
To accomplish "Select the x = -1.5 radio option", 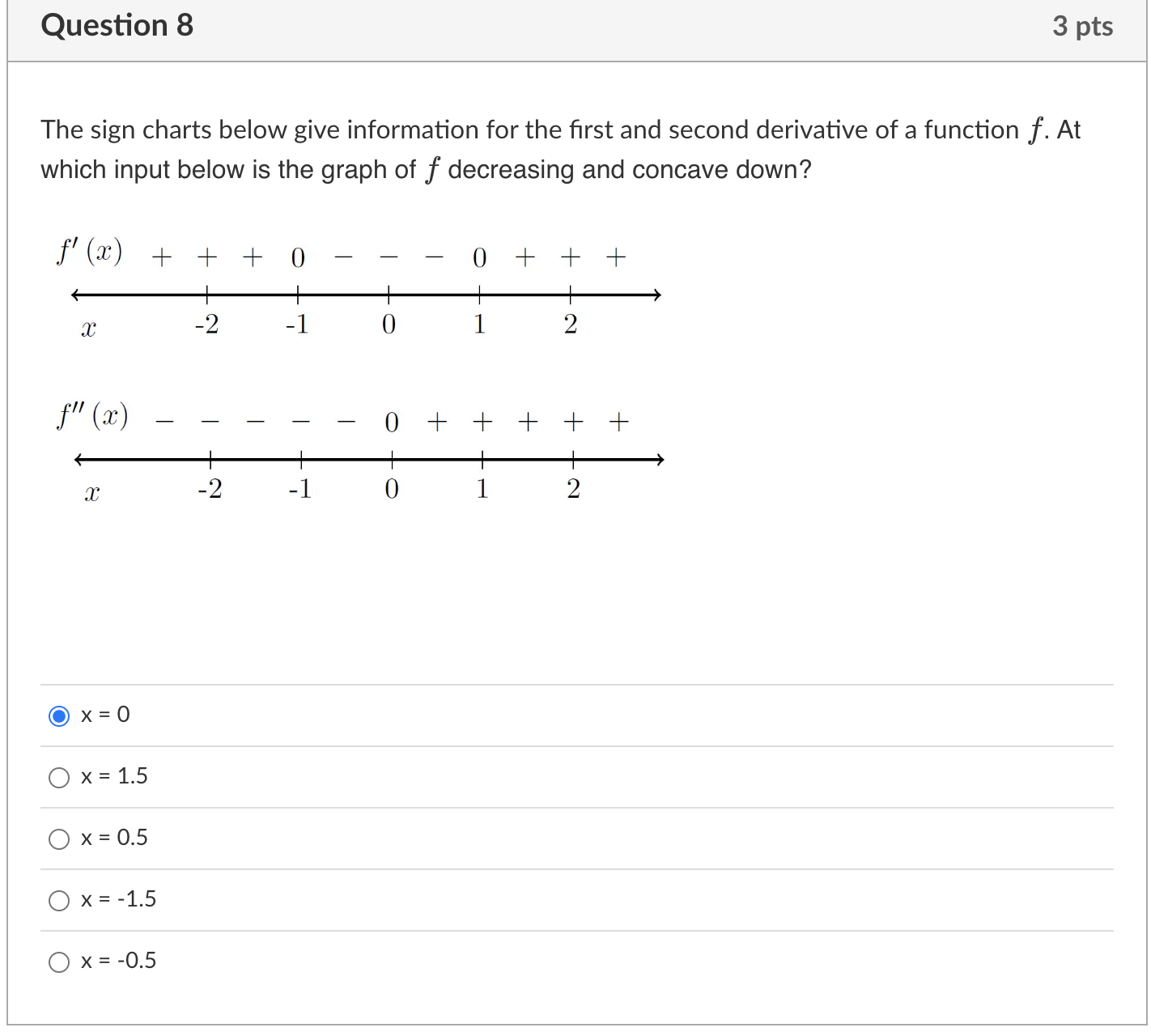I will pos(59,901).
